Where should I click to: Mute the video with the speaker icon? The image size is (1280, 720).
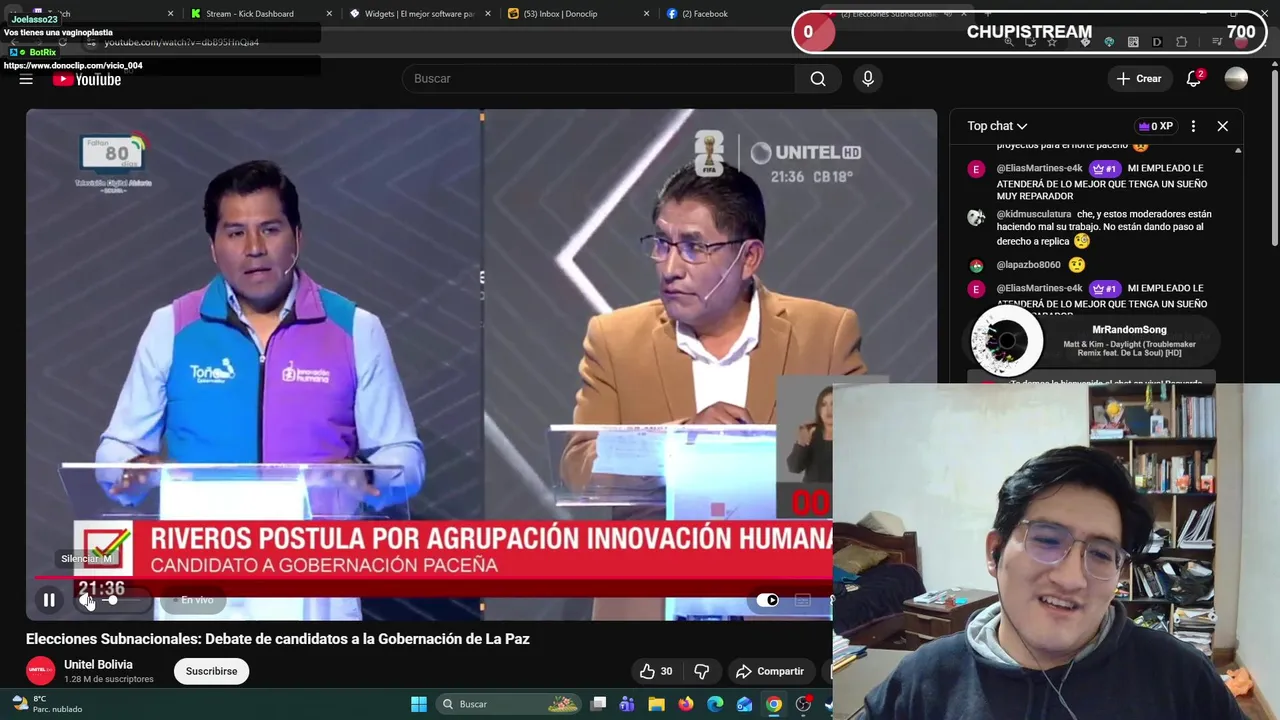point(86,600)
